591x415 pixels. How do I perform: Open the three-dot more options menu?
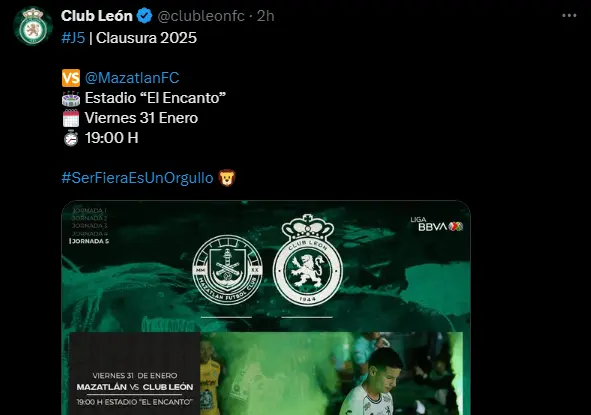tap(569, 15)
